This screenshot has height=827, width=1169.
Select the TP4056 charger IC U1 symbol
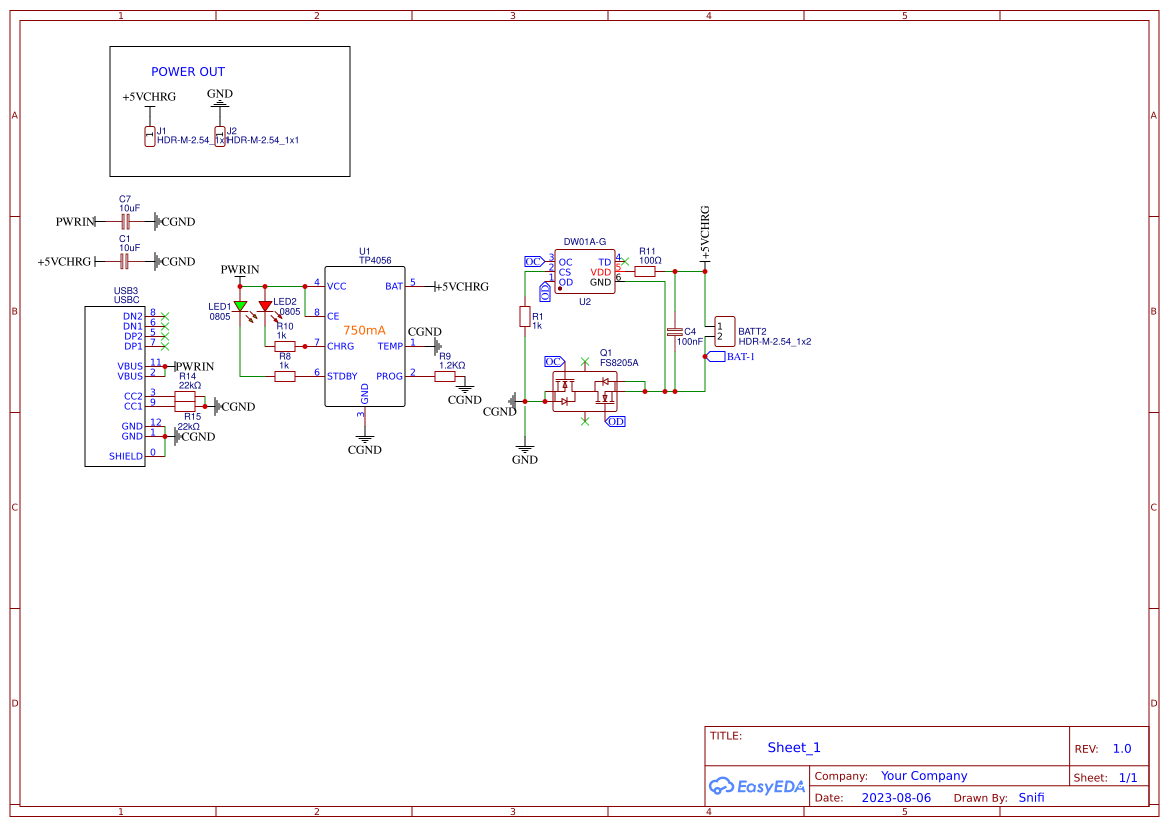click(365, 333)
